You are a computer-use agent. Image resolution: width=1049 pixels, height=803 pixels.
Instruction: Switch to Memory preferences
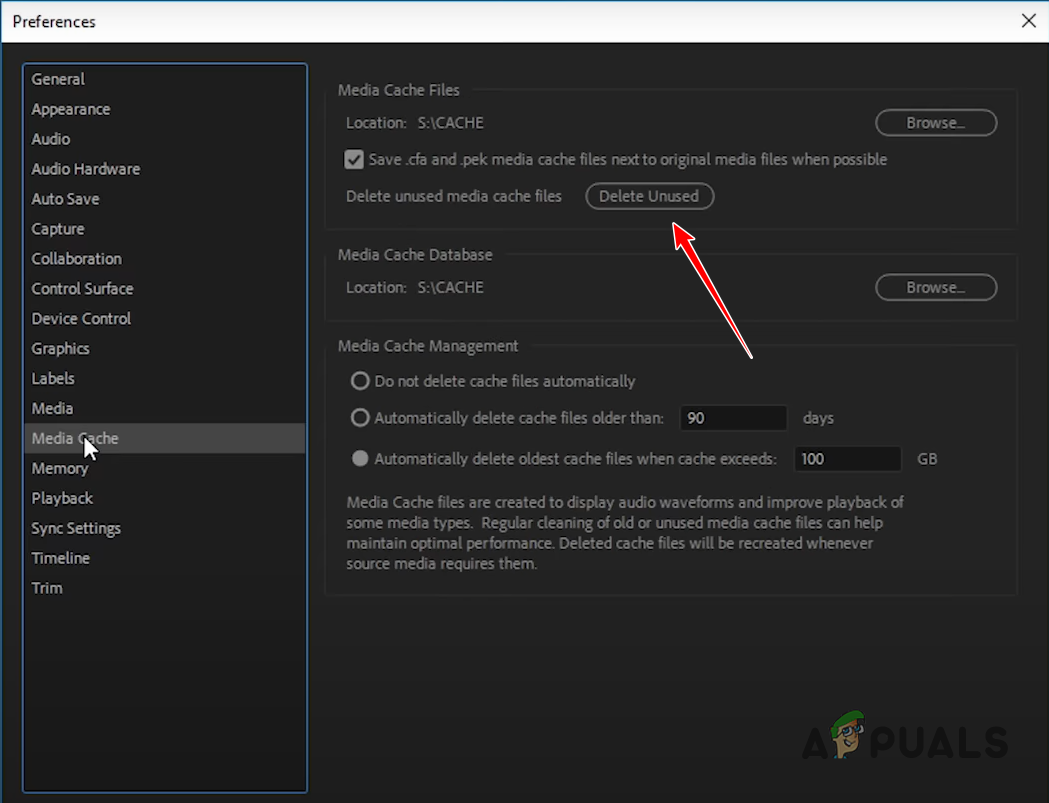(60, 468)
